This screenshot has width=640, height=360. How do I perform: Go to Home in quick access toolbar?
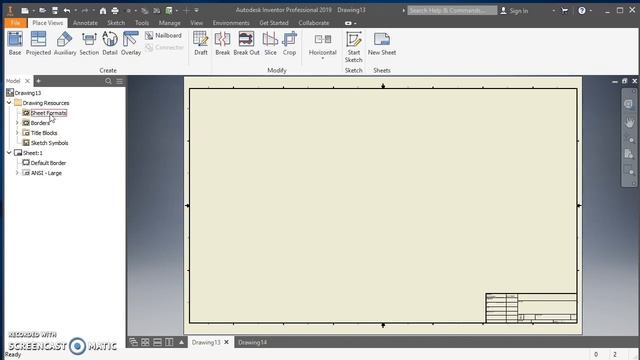point(103,10)
